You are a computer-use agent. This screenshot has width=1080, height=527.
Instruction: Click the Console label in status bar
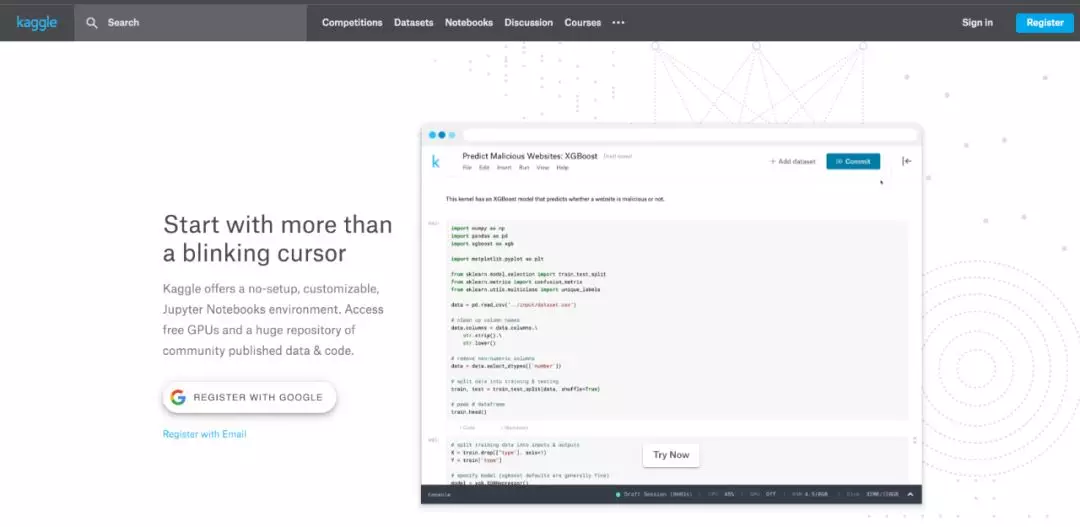(439, 494)
